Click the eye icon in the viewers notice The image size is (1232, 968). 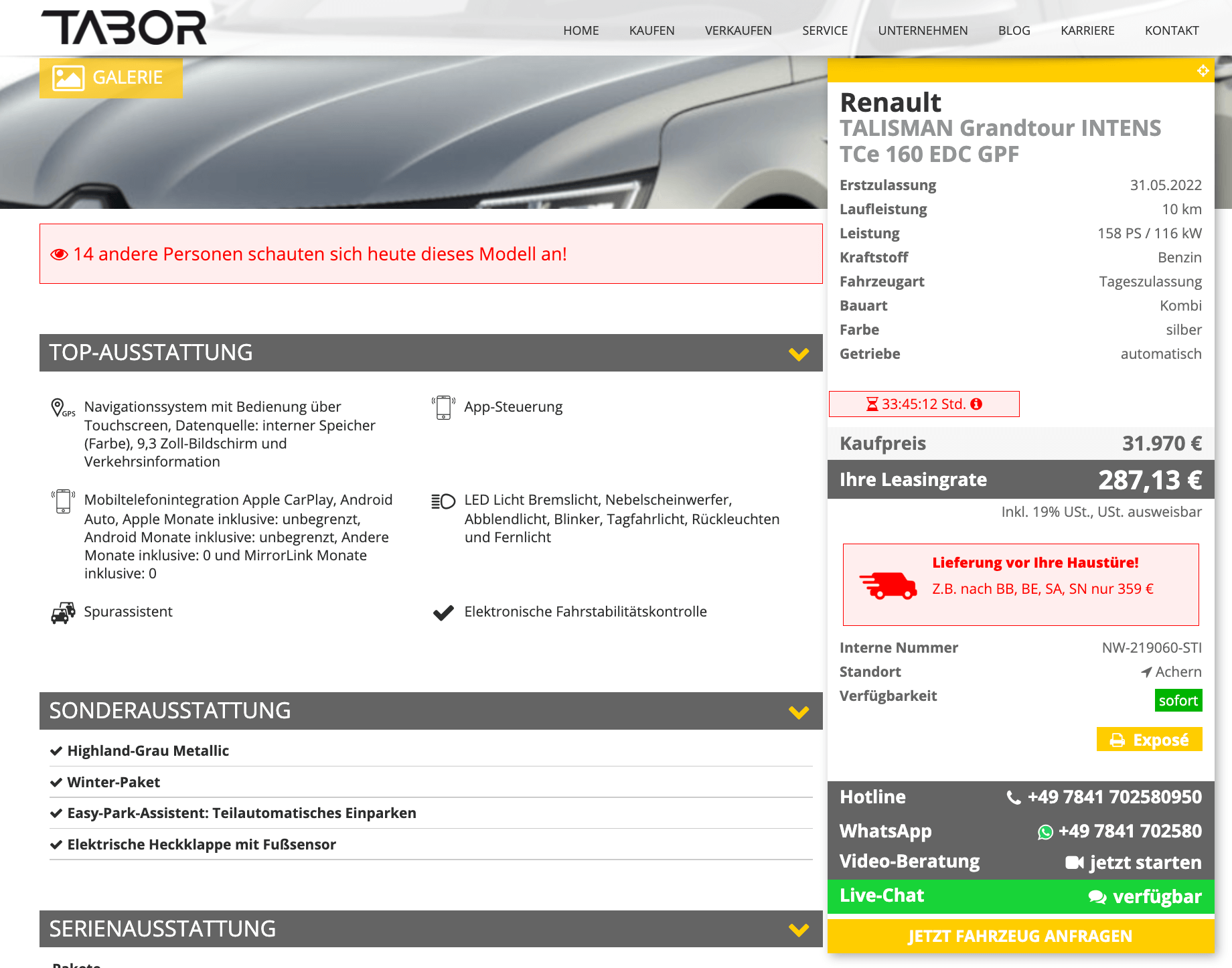[x=59, y=254]
